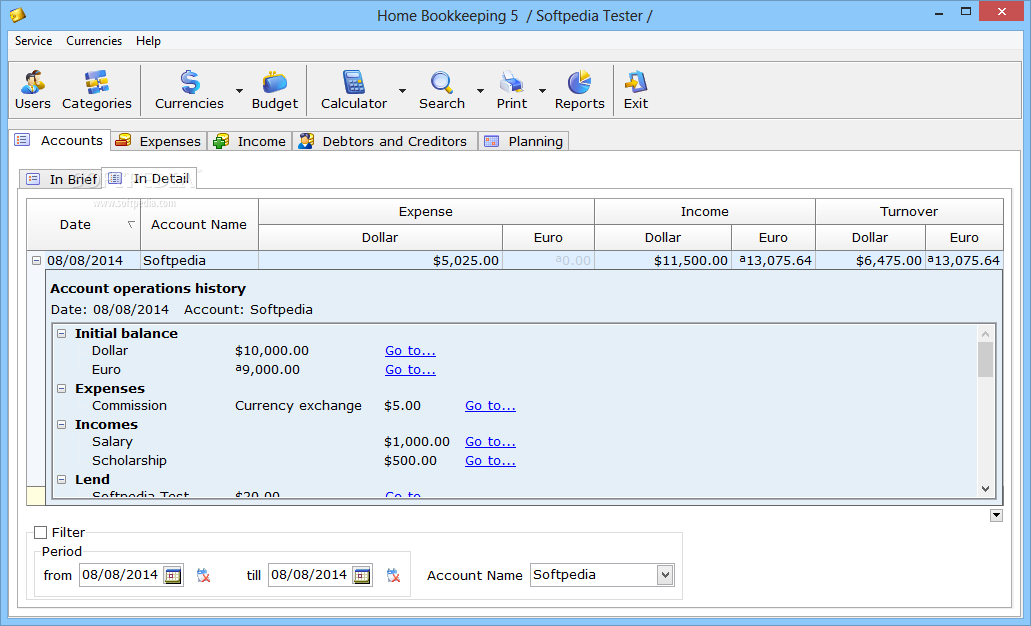Screen dimensions: 1031x626
Task: Select the $11,500.00 income cell
Action: tap(663, 261)
